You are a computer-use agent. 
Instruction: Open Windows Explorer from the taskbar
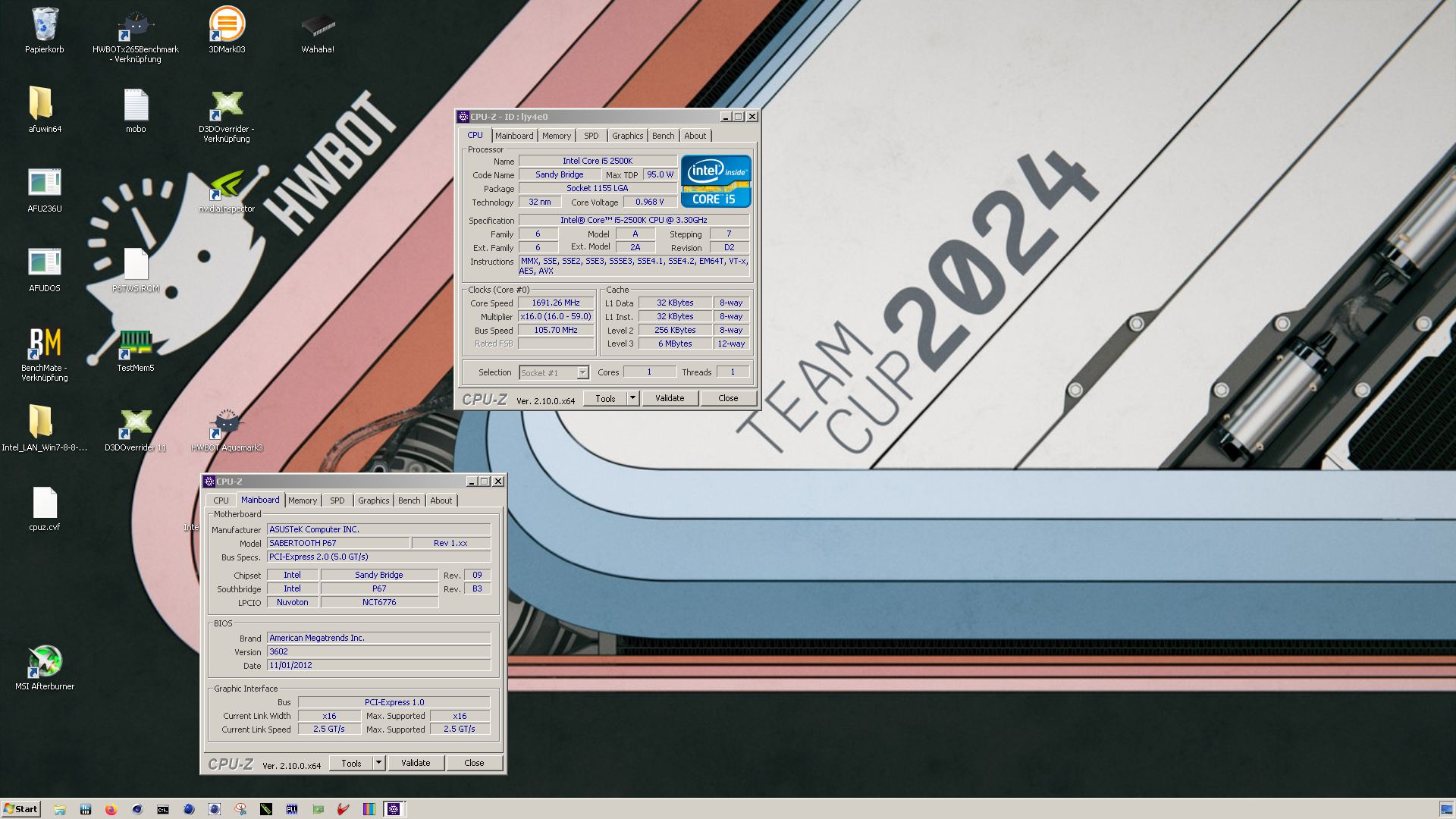coord(60,809)
